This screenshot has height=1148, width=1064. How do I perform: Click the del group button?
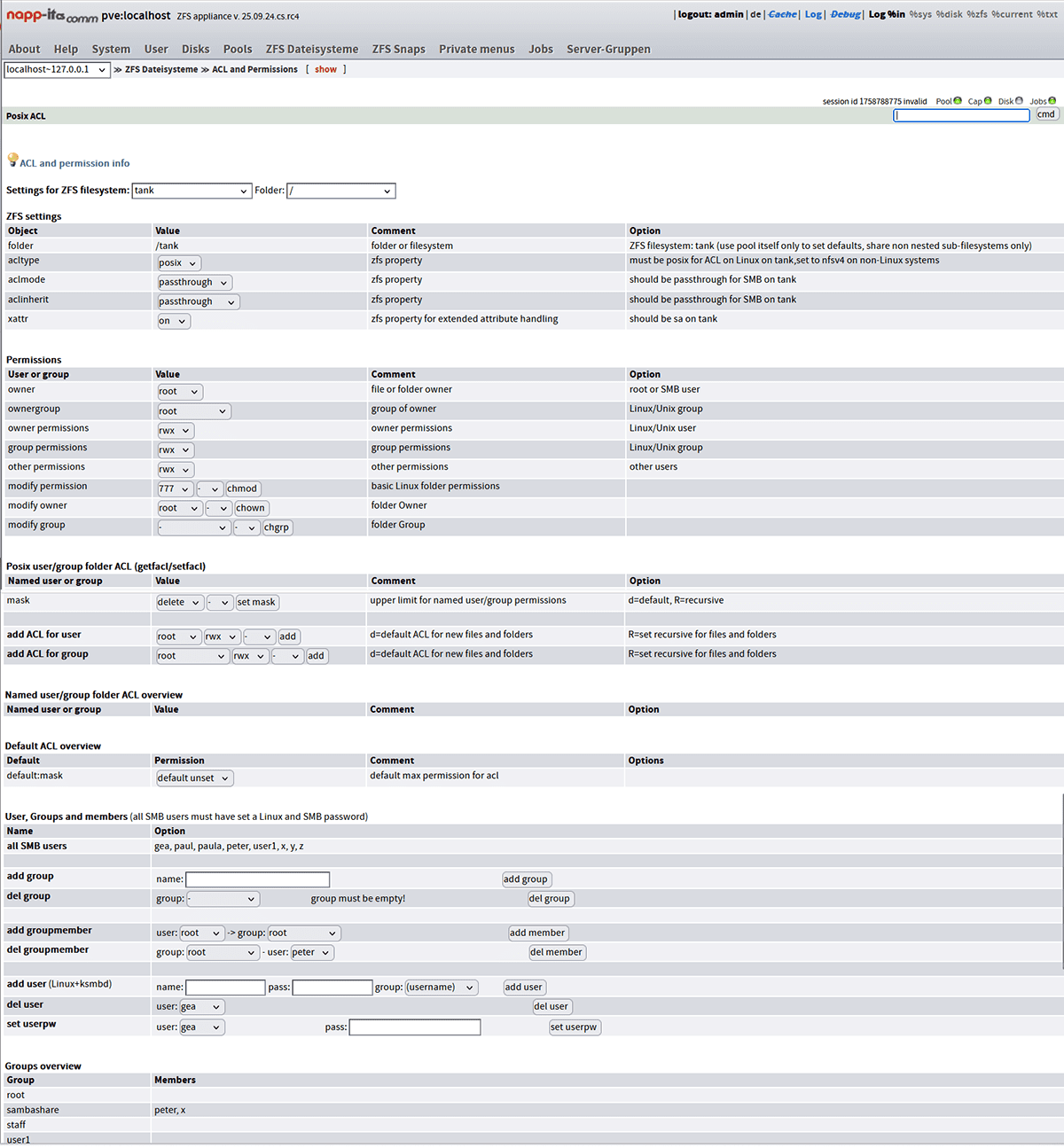(550, 899)
